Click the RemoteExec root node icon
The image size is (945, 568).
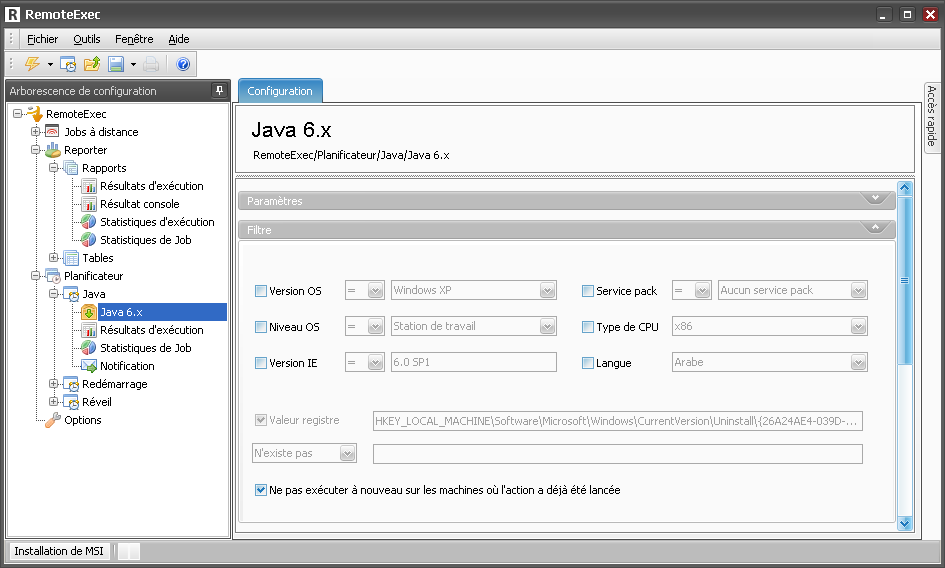35,113
